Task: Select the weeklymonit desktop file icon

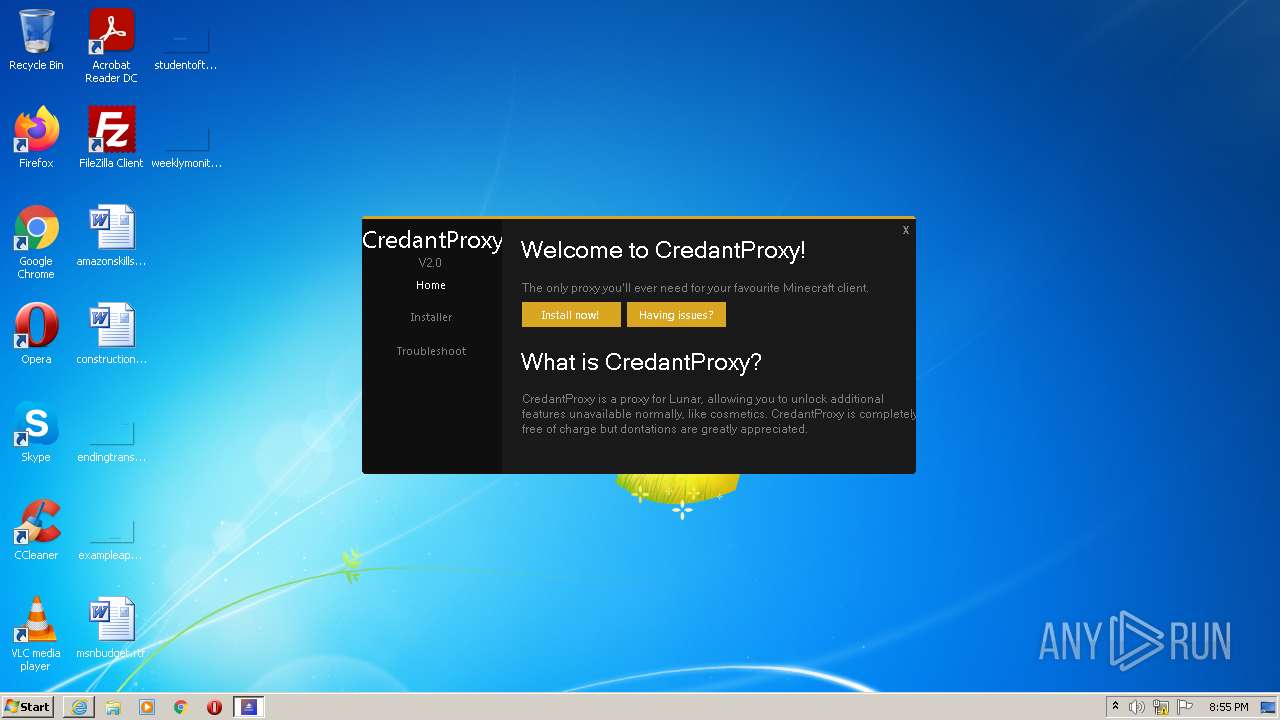Action: [x=186, y=144]
